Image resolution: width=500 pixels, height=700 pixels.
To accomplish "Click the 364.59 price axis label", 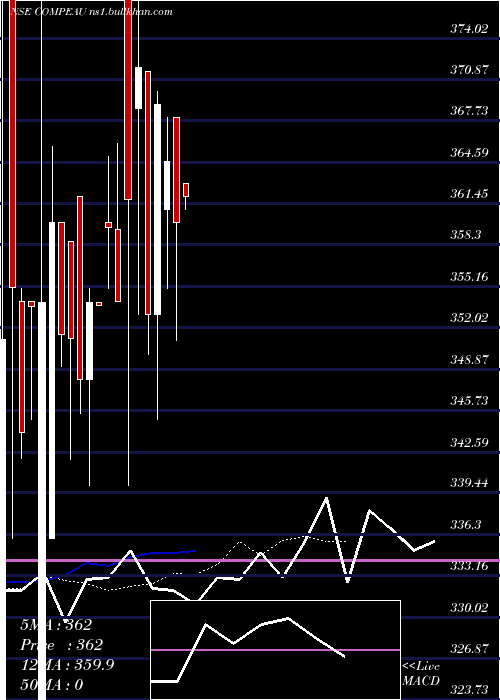I will (469, 153).
